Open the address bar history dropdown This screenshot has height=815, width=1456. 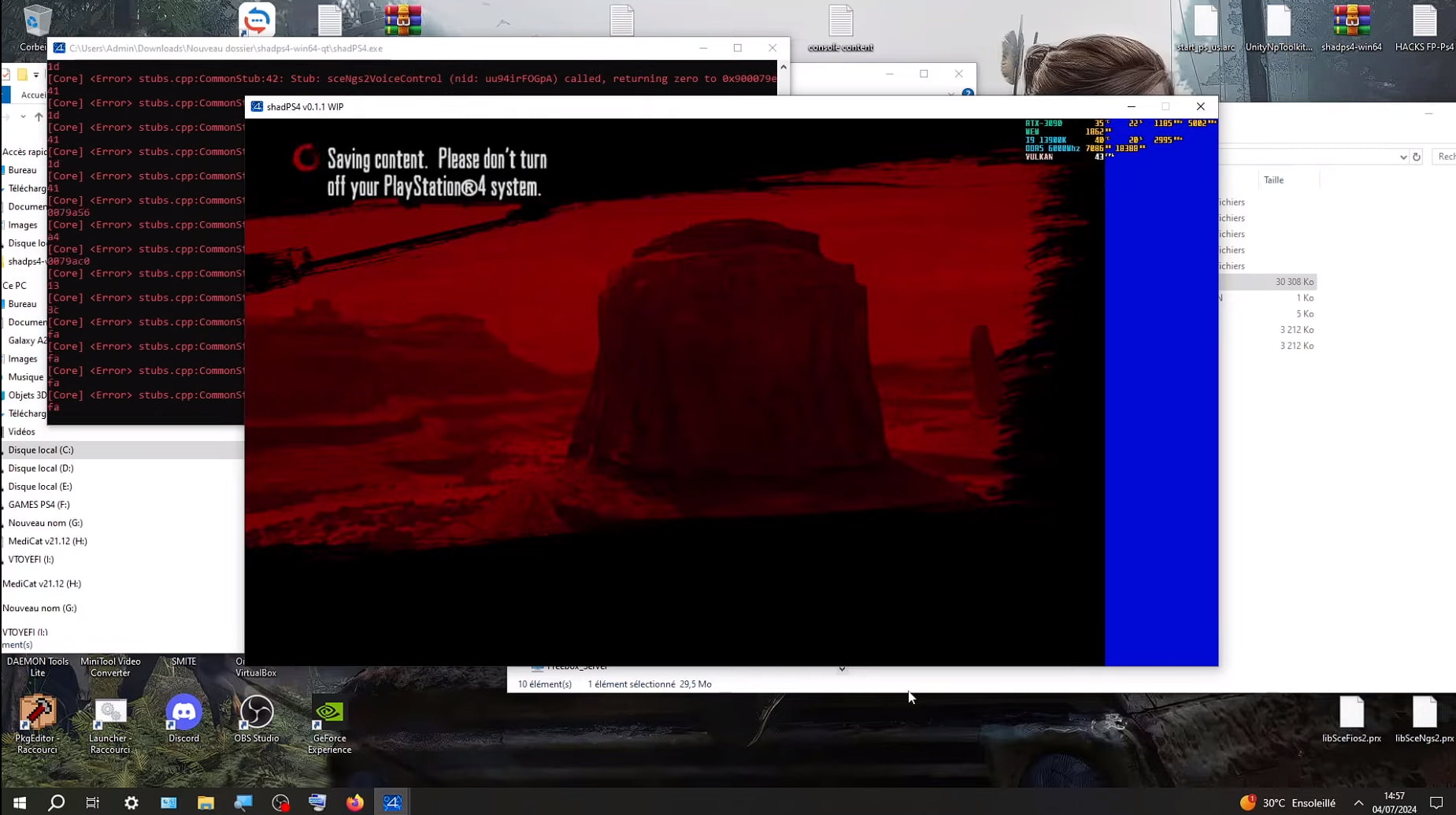point(1402,157)
